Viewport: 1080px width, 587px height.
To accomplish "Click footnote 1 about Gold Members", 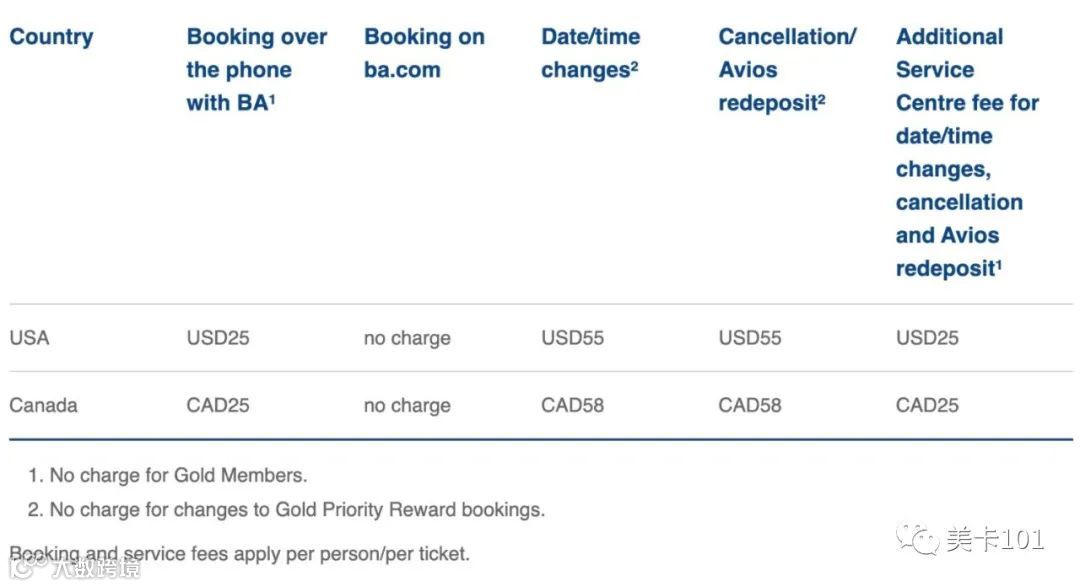I will coord(168,476).
